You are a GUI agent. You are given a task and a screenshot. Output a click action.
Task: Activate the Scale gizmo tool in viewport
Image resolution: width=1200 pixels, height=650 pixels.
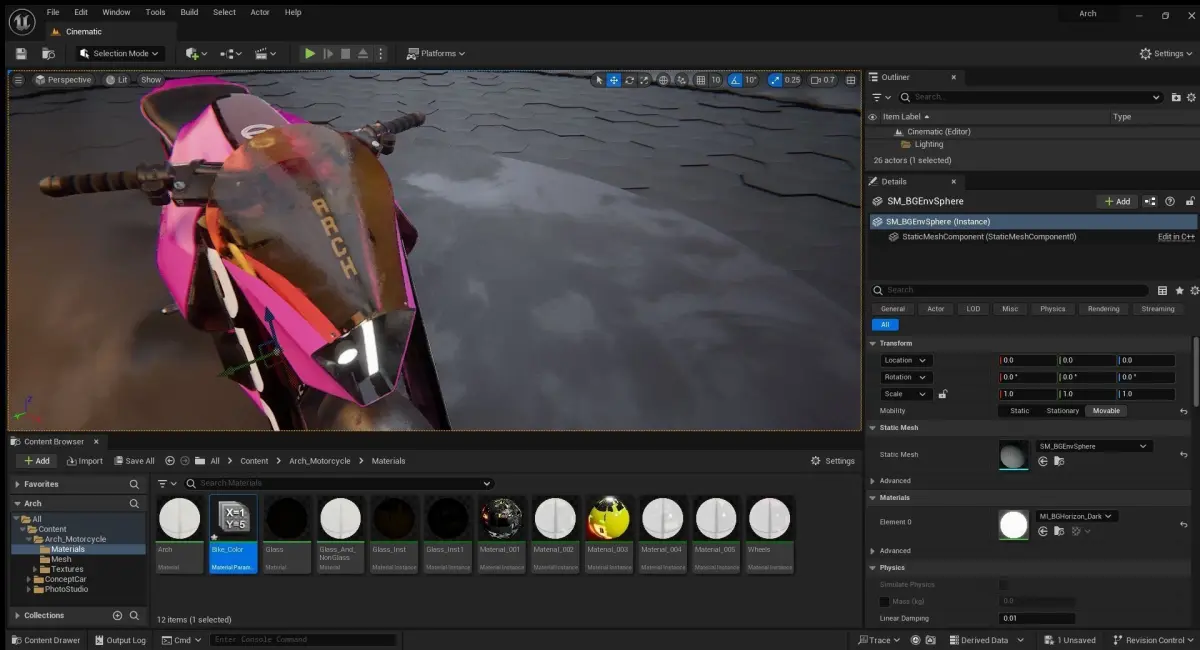(644, 80)
